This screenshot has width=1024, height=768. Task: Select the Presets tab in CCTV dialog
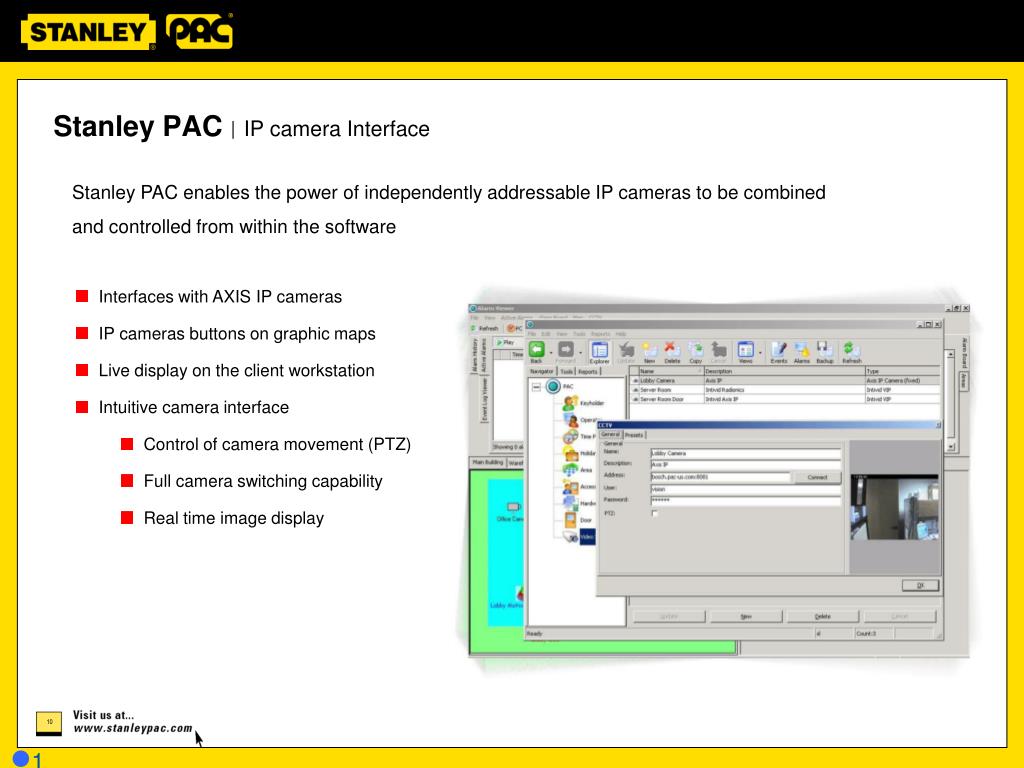(x=633, y=434)
